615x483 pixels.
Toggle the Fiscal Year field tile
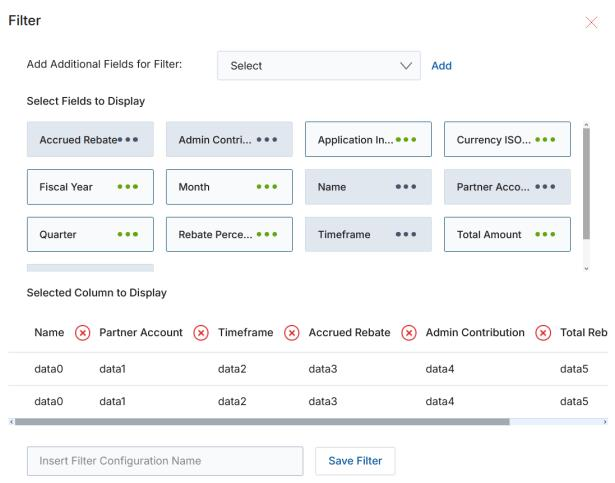[90, 187]
